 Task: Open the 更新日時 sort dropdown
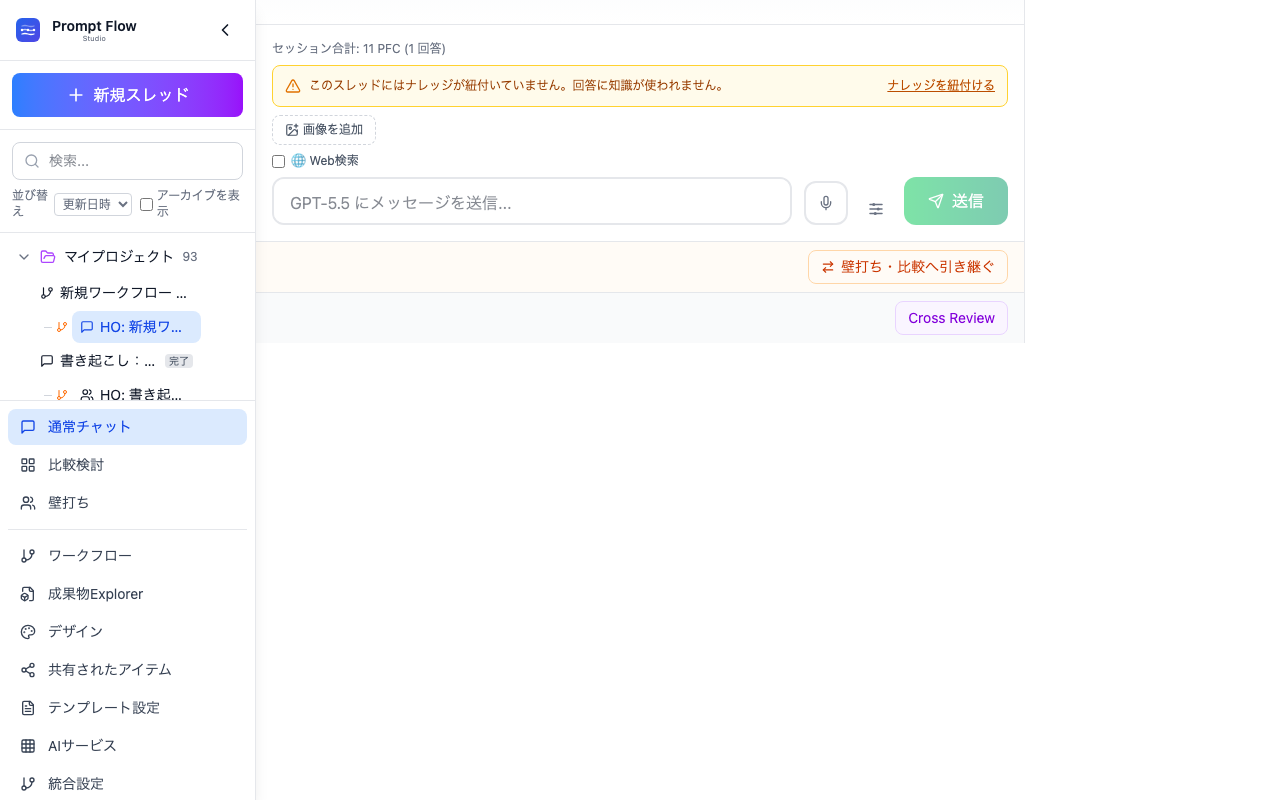point(93,204)
